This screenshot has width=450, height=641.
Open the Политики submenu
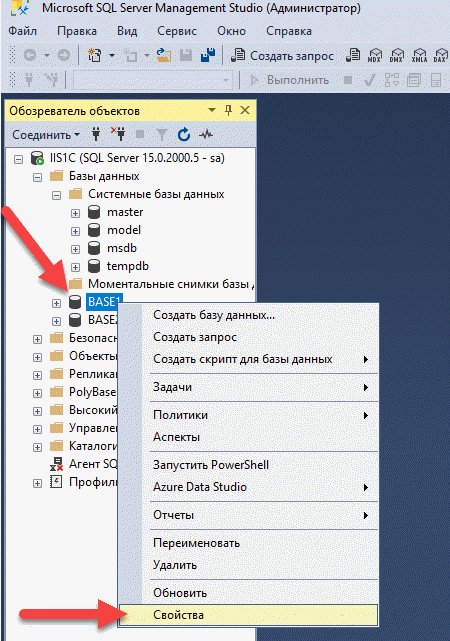[248, 415]
